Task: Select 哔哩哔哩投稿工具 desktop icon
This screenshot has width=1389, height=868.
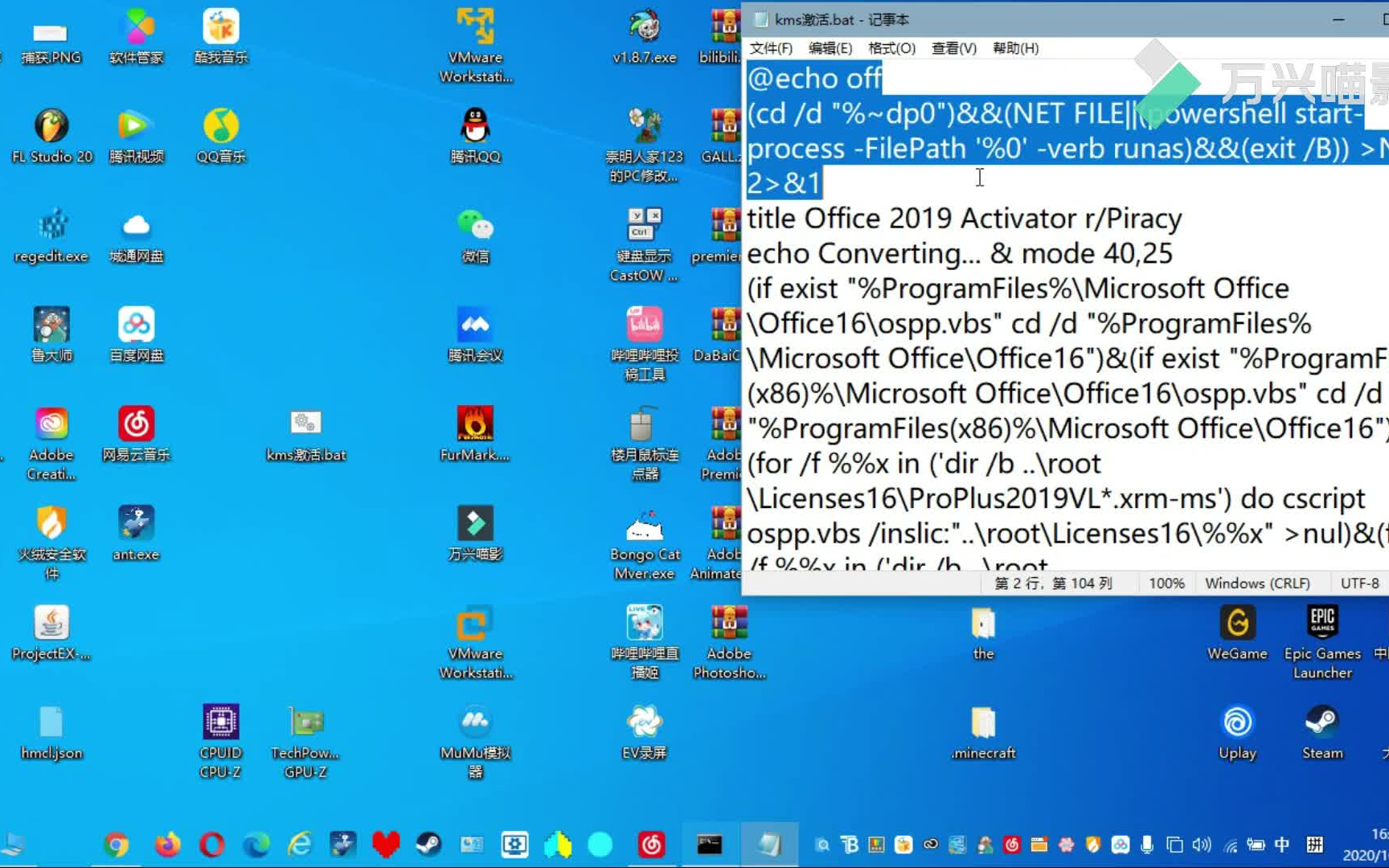Action: coord(645,344)
